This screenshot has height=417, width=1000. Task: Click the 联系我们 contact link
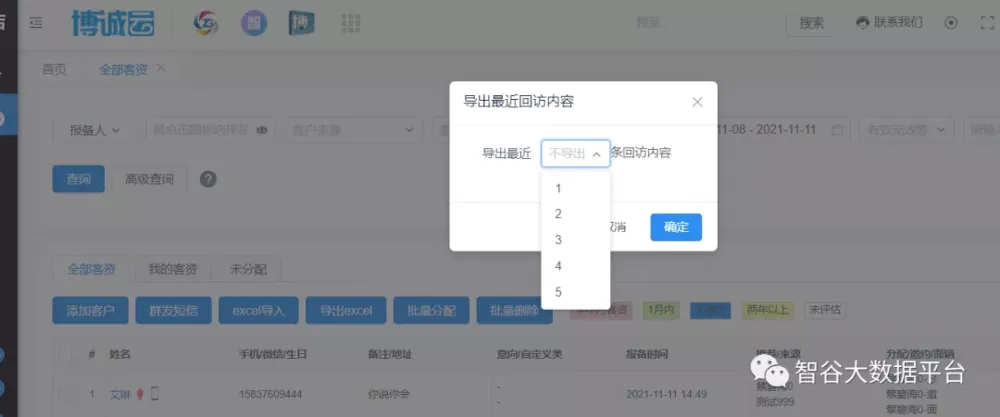coord(890,23)
